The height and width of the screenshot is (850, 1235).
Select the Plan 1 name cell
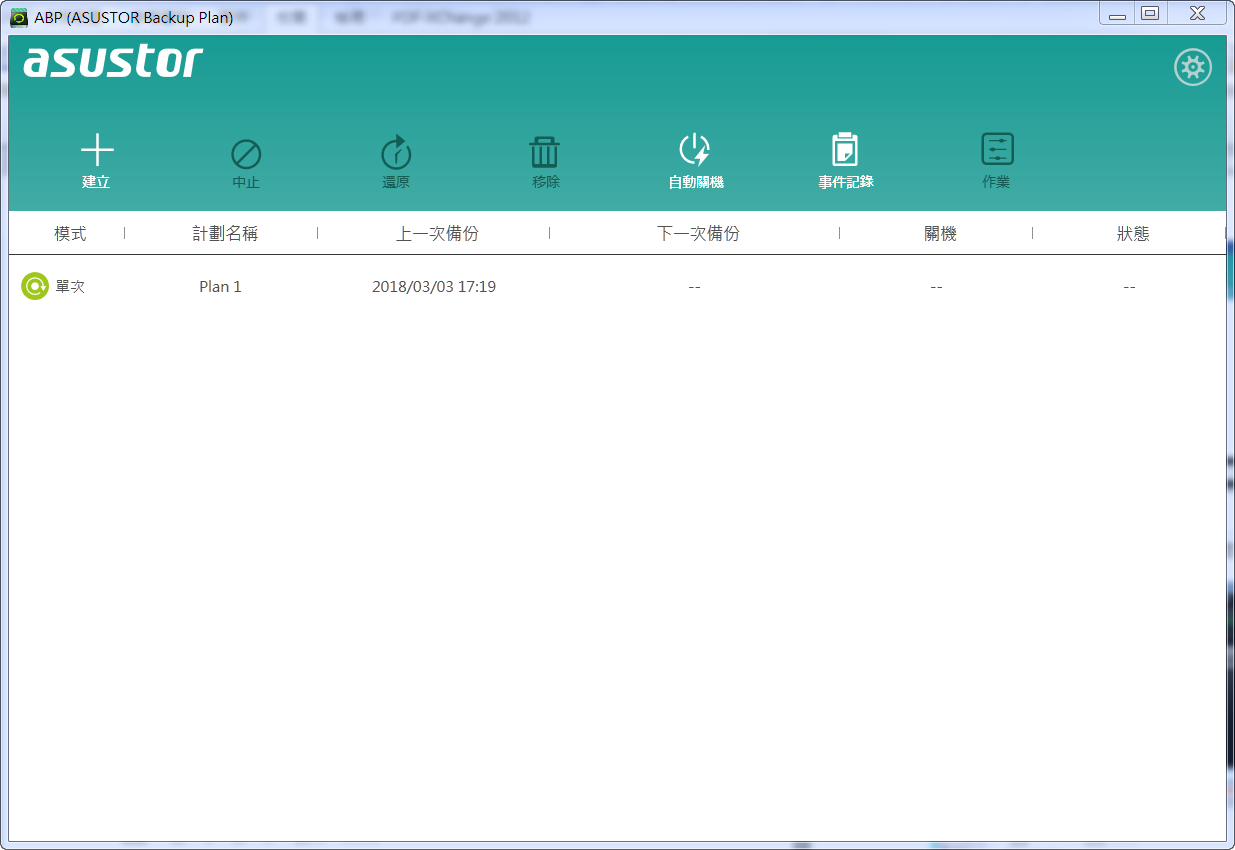220,287
